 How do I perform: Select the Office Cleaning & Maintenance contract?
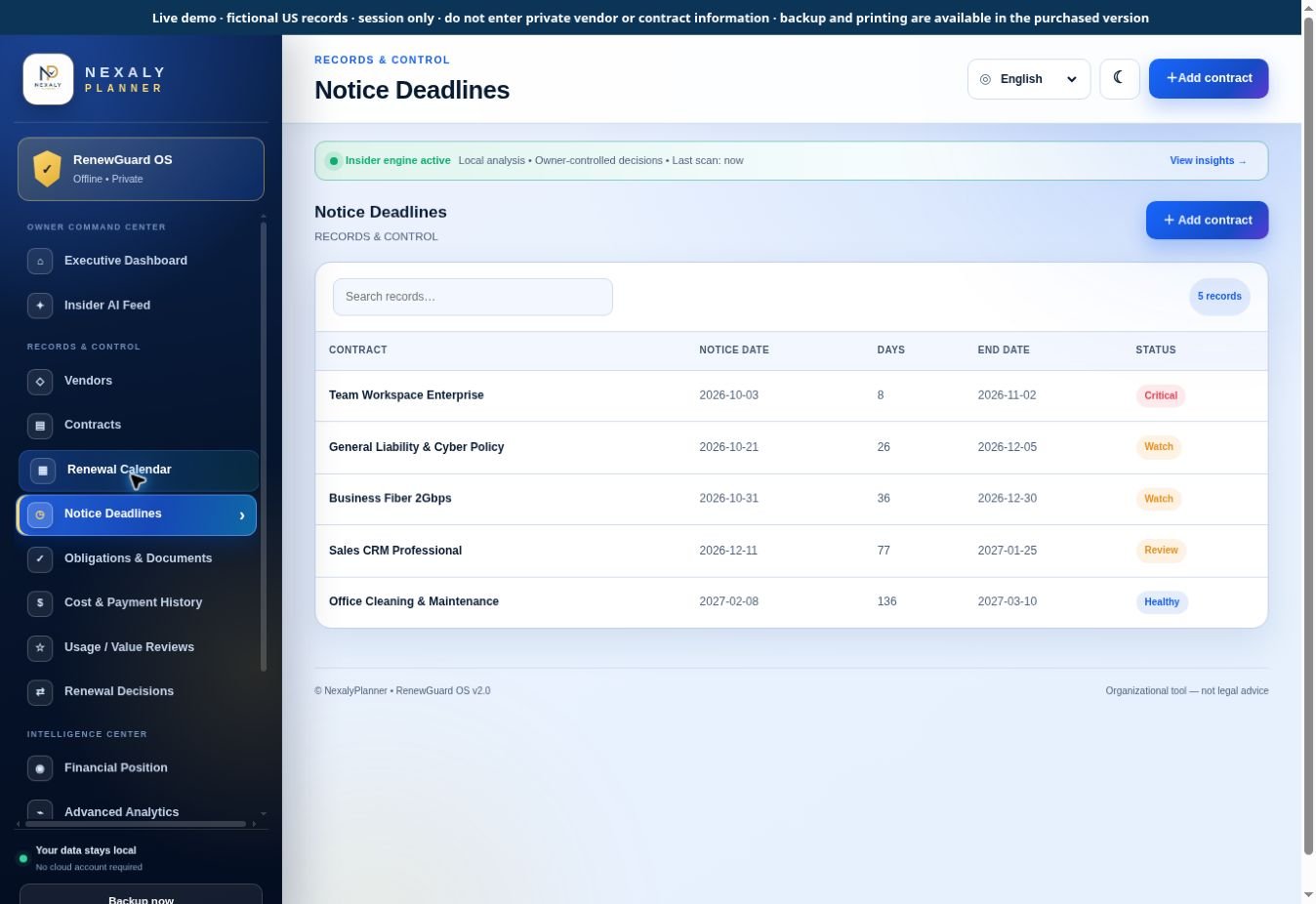click(791, 601)
